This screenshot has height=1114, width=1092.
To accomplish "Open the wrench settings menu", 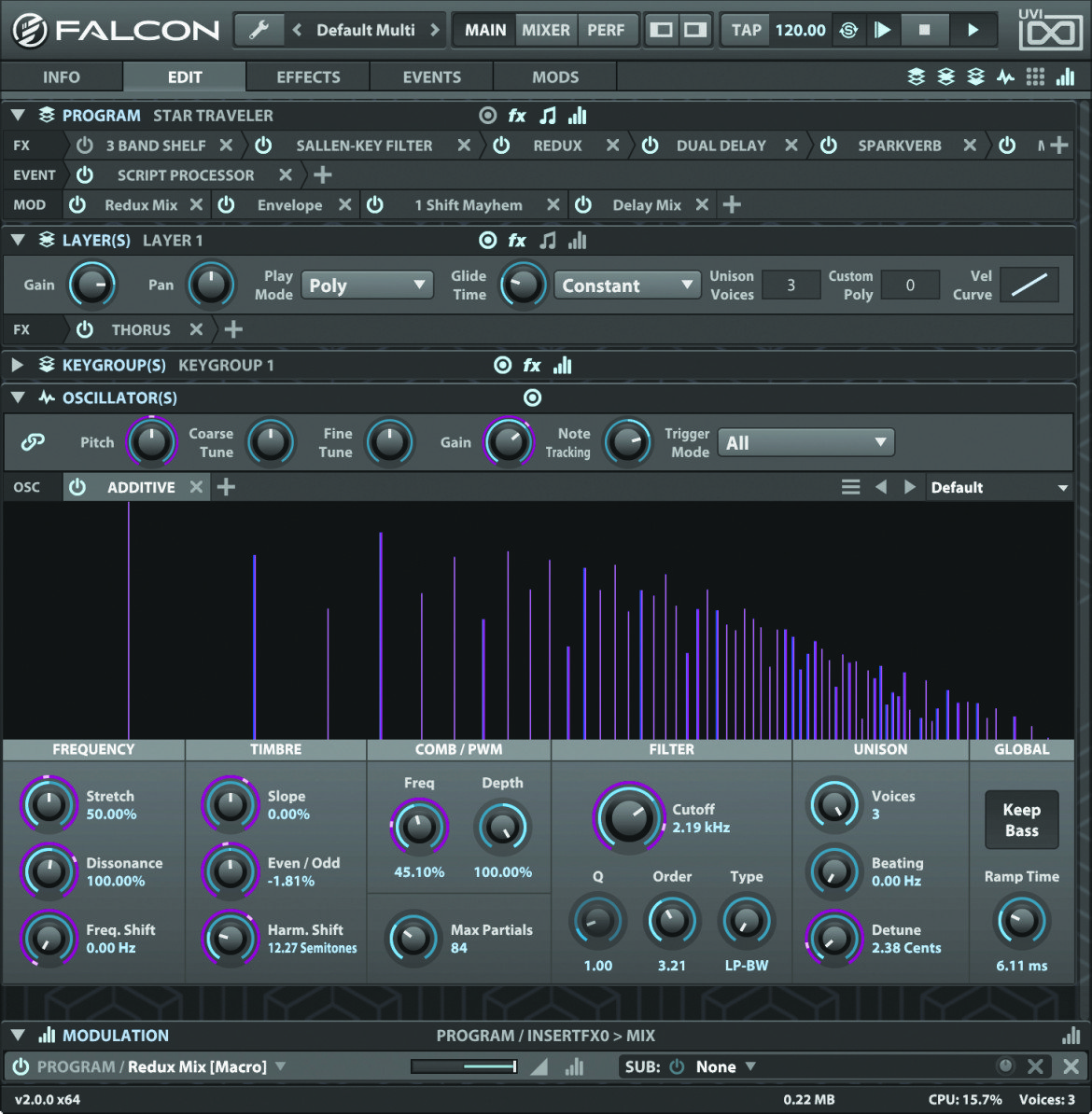I will click(x=259, y=30).
